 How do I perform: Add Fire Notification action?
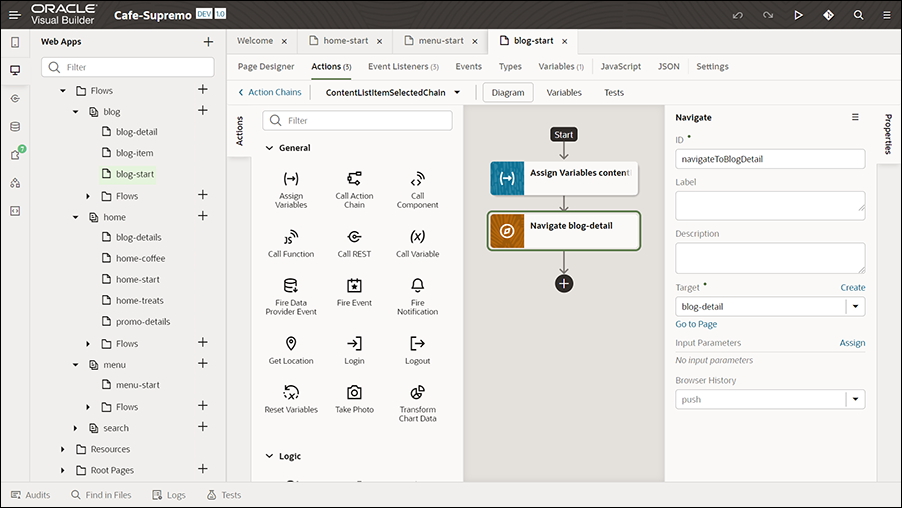point(418,296)
